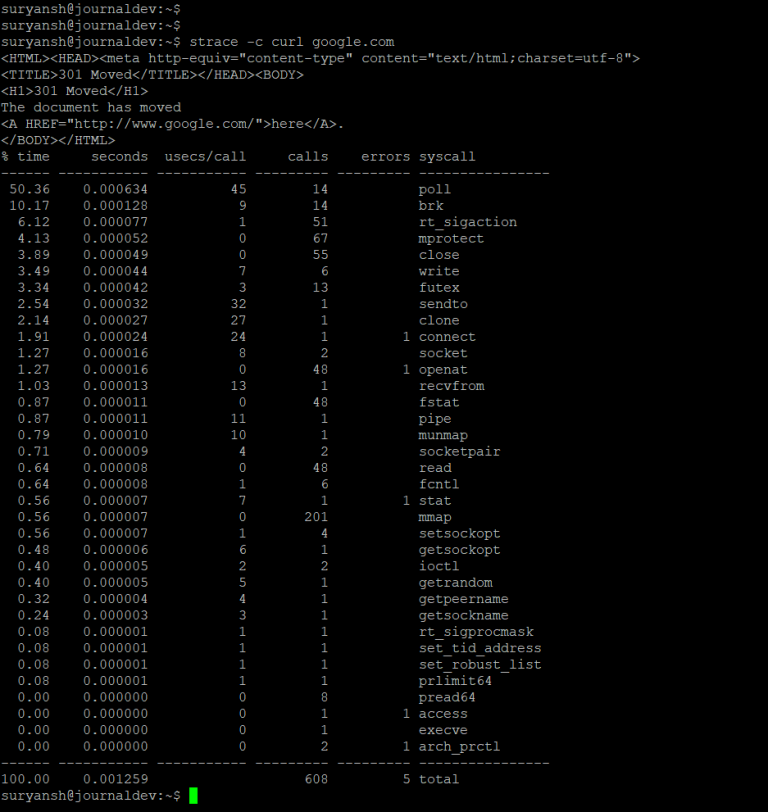Screen dimensions: 768x812
Task: Click the http://www.google.com/ URL in the HTML output
Action: coord(171,124)
